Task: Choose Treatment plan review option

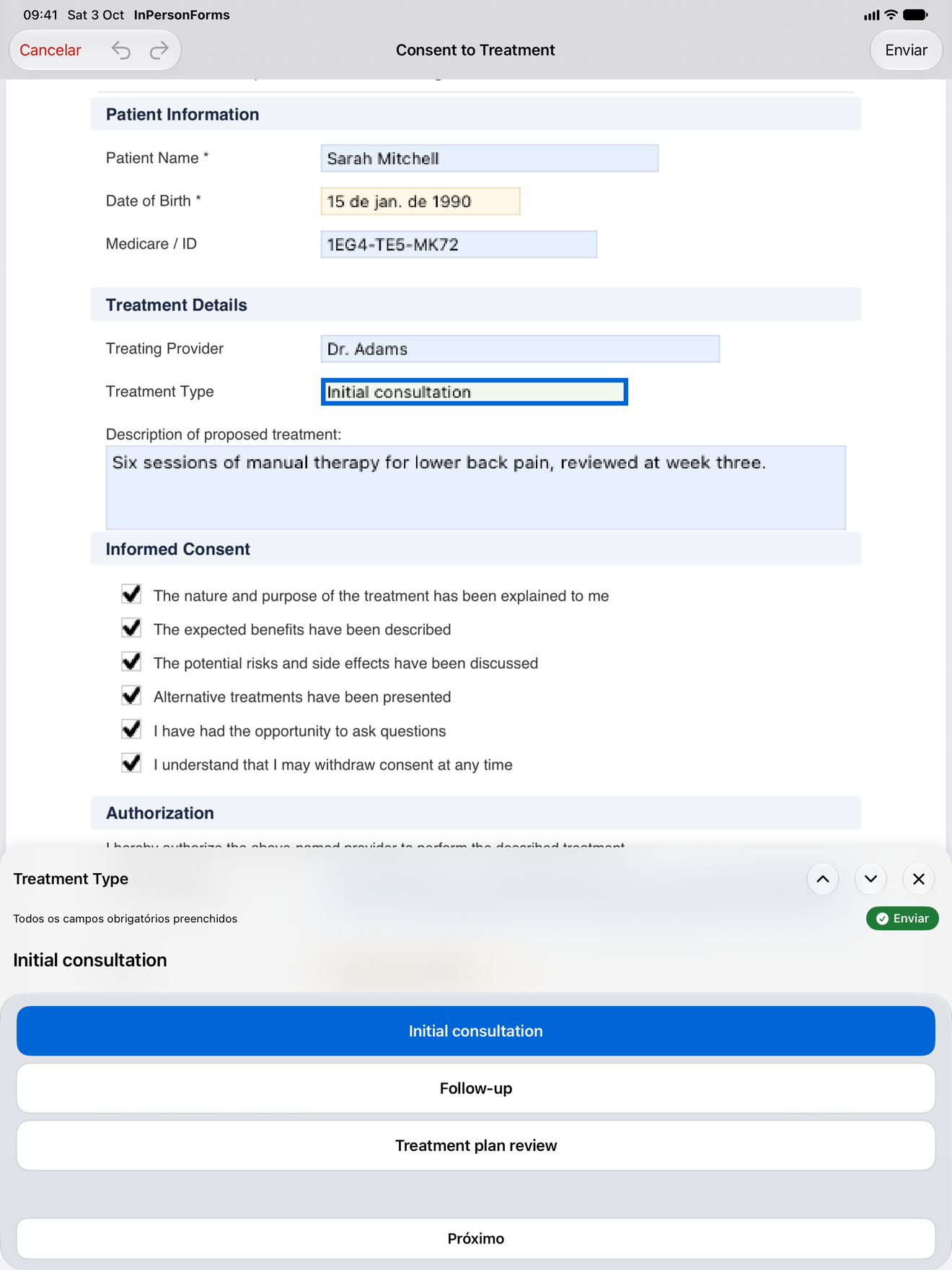Action: (x=476, y=1145)
